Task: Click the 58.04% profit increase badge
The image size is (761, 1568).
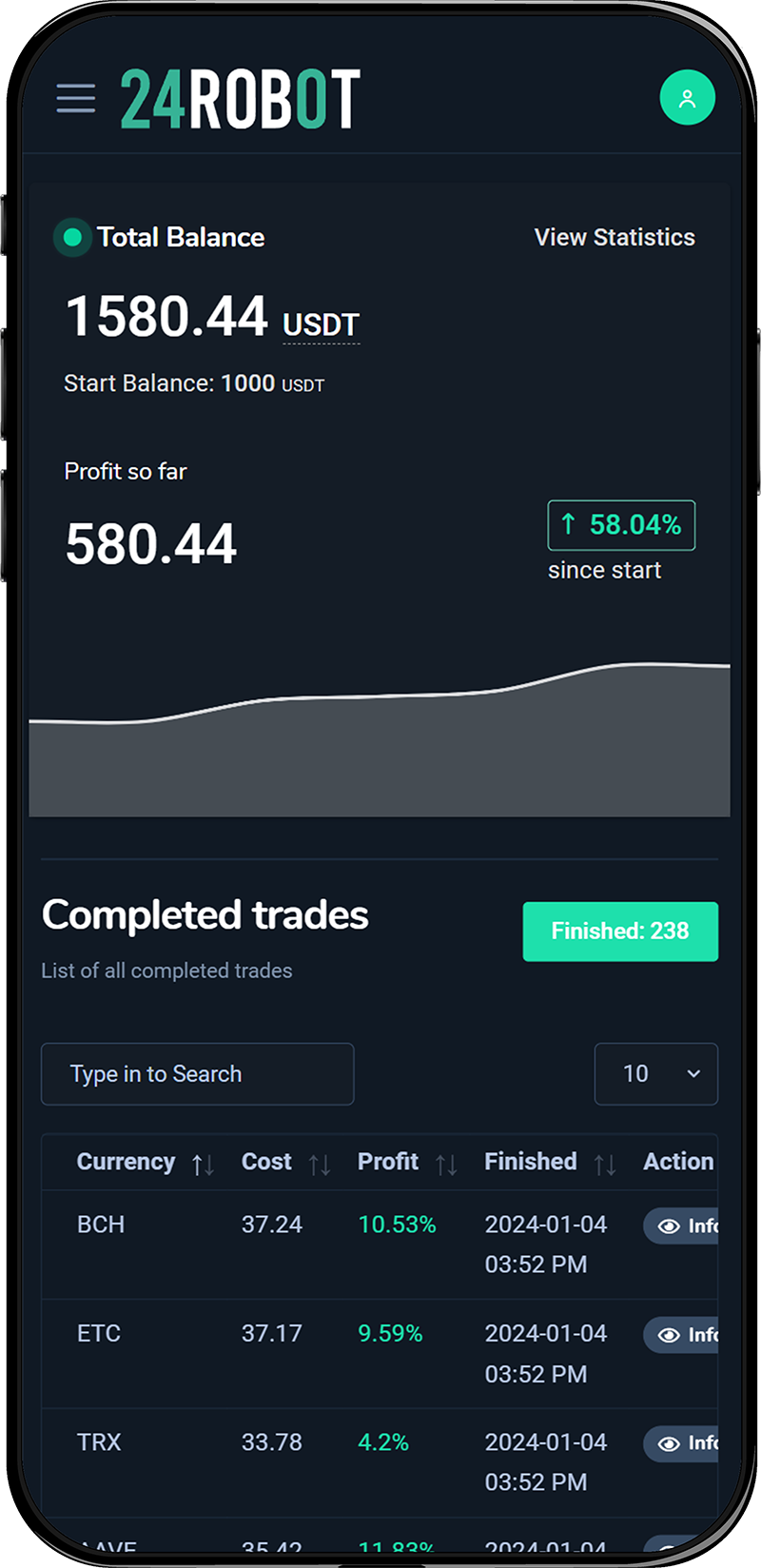Action: (621, 525)
